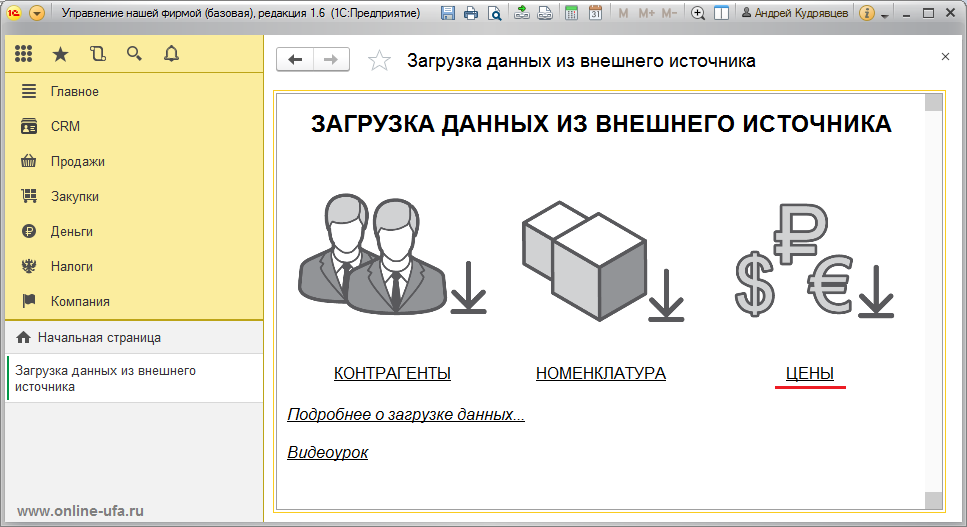The width and height of the screenshot is (967, 527).
Task: Open notifications bell icon
Action: [x=171, y=54]
